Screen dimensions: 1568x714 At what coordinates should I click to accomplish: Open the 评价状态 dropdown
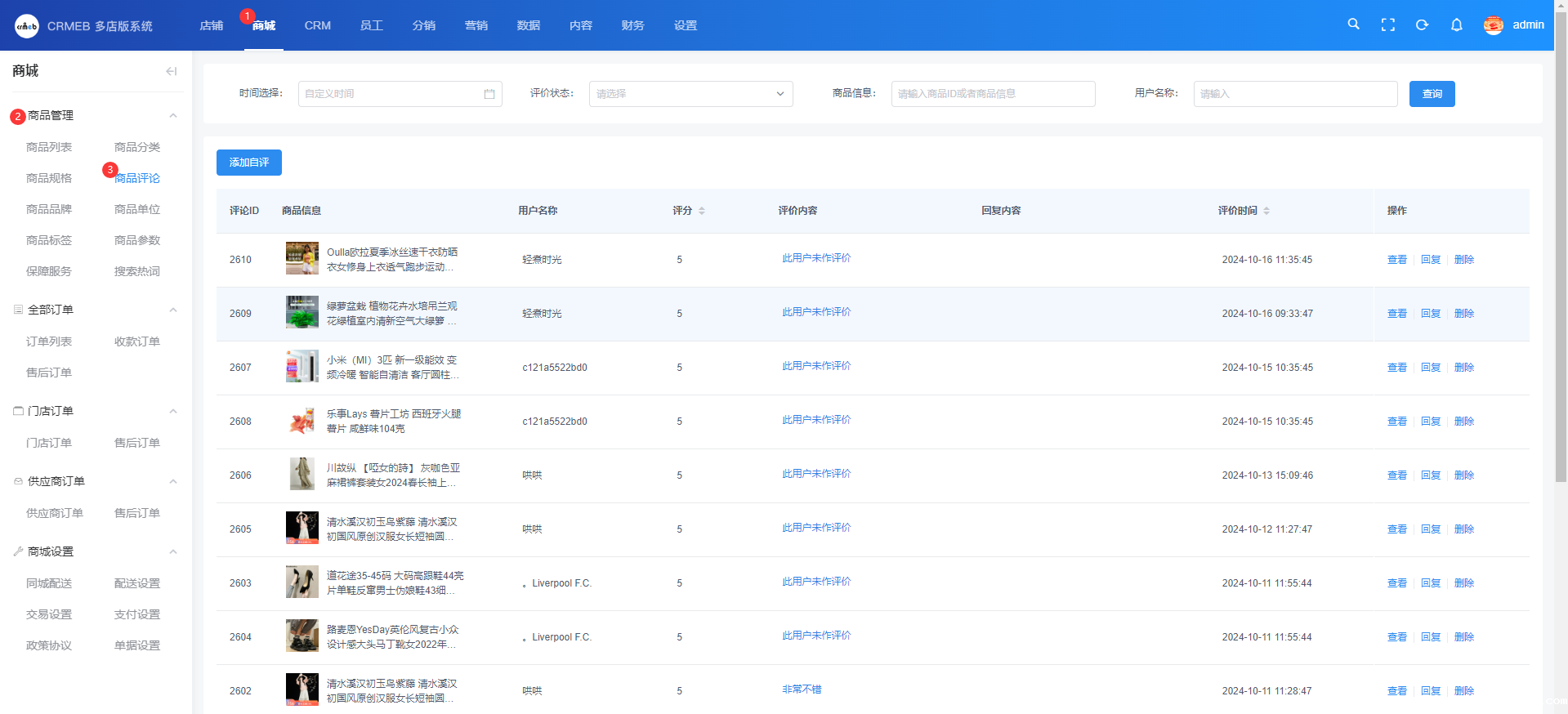[x=690, y=94]
